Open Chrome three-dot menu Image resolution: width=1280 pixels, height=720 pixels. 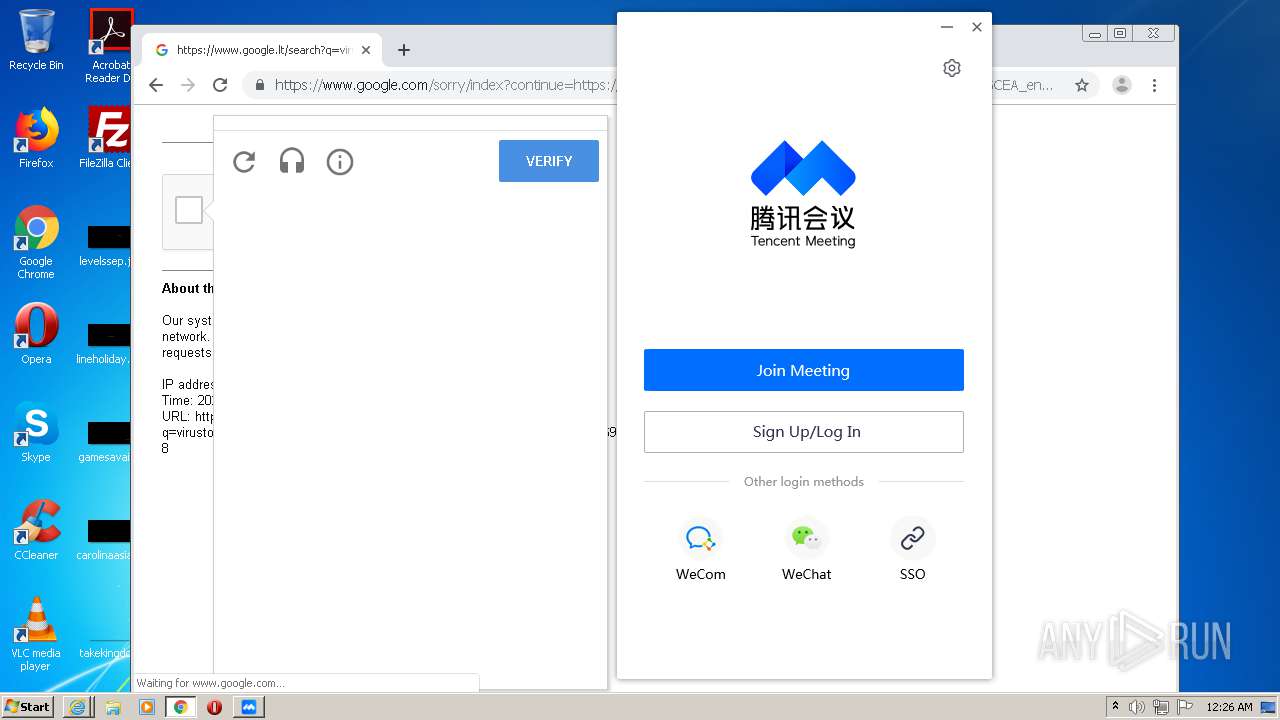(x=1154, y=85)
